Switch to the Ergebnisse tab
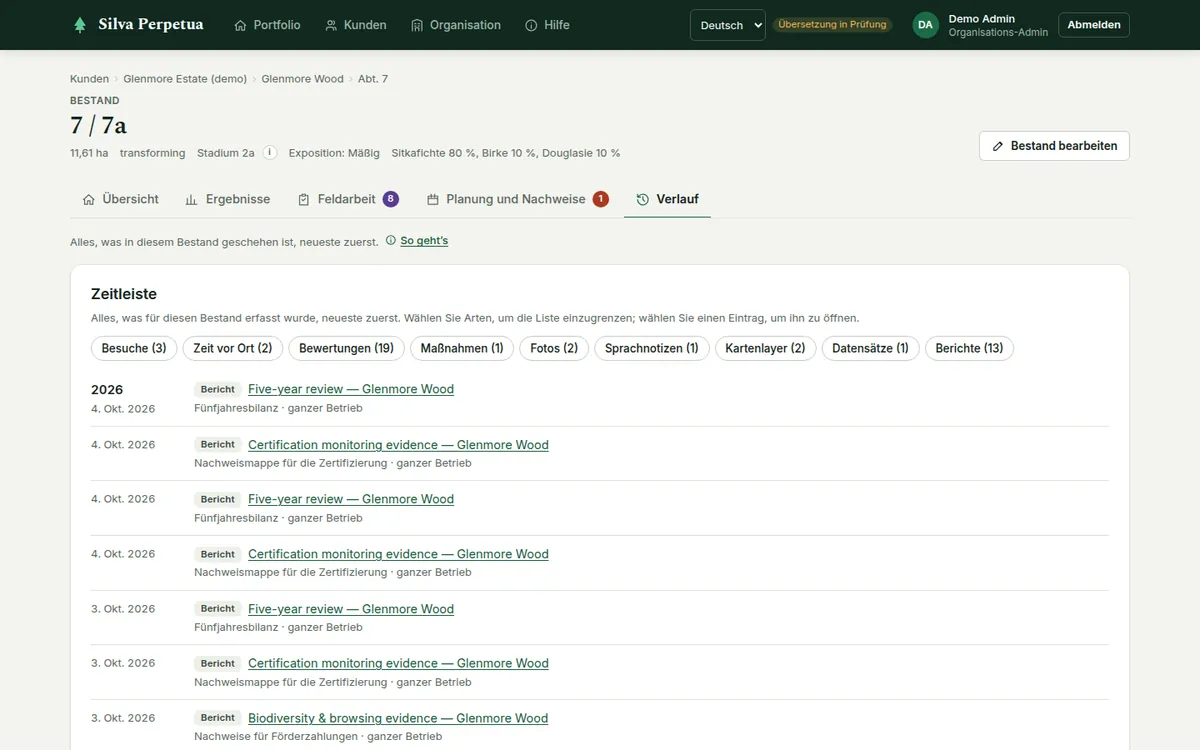The height and width of the screenshot is (750, 1200). coord(228,199)
